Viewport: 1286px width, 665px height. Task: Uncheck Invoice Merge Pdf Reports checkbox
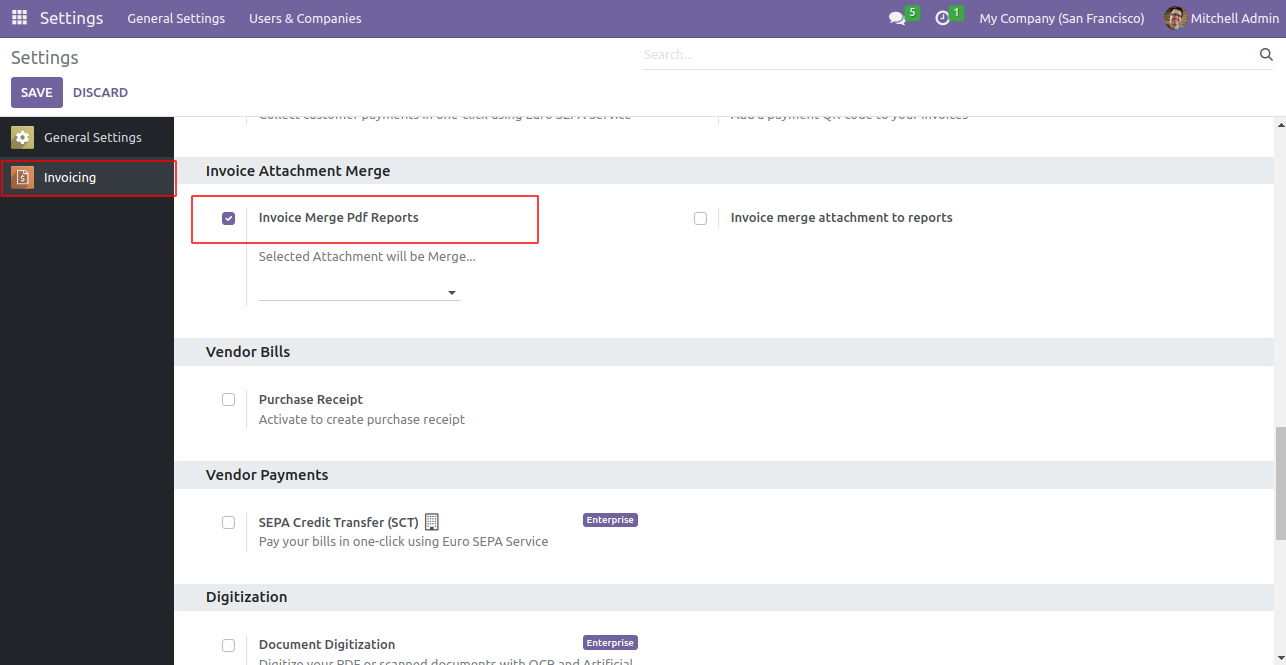coord(228,218)
